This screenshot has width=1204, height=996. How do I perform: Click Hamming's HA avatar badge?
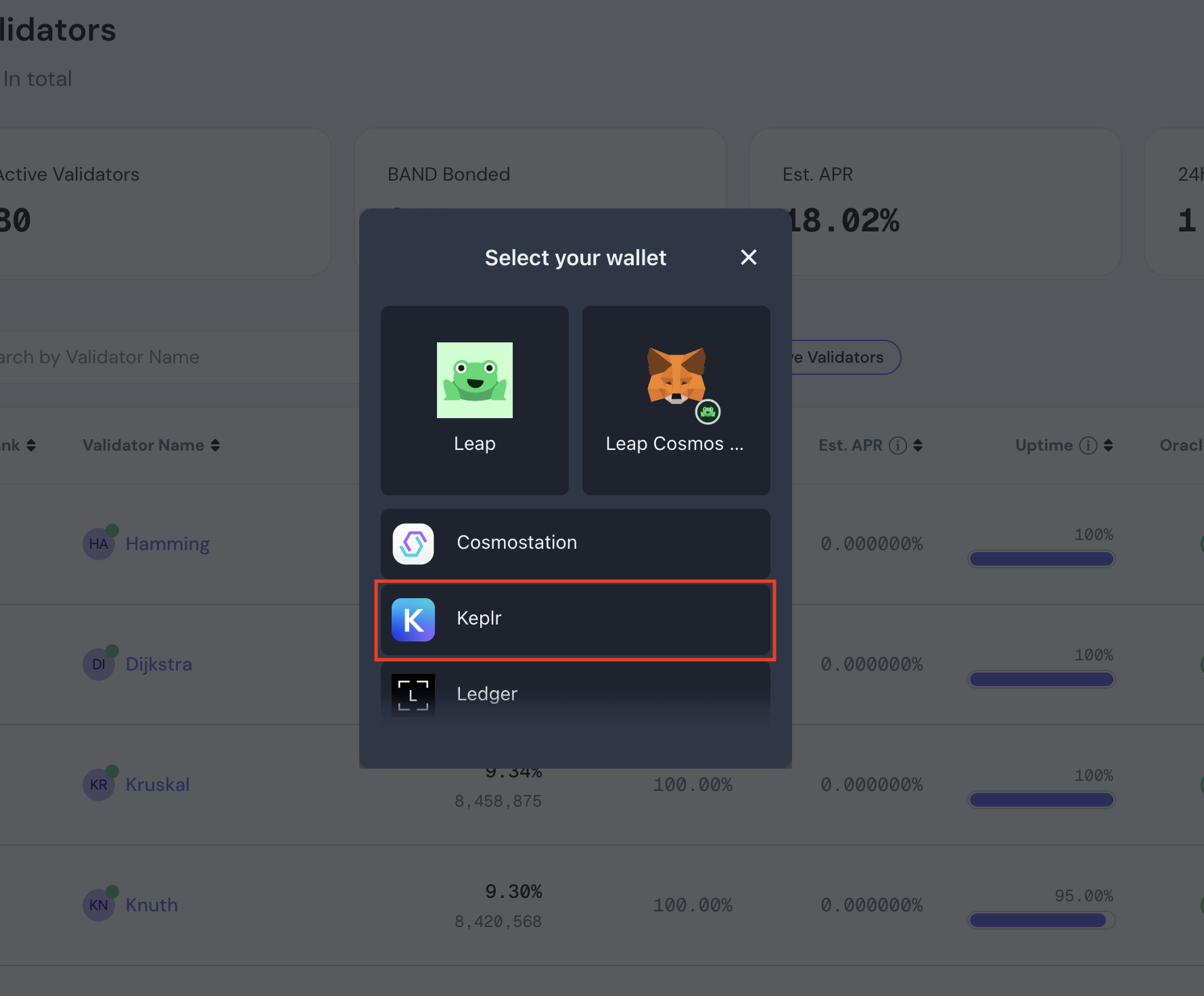[99, 543]
